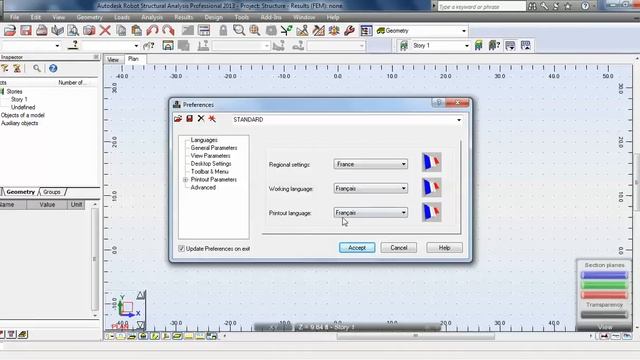
Task: Select Languages in preferences tree
Action: click(204, 140)
